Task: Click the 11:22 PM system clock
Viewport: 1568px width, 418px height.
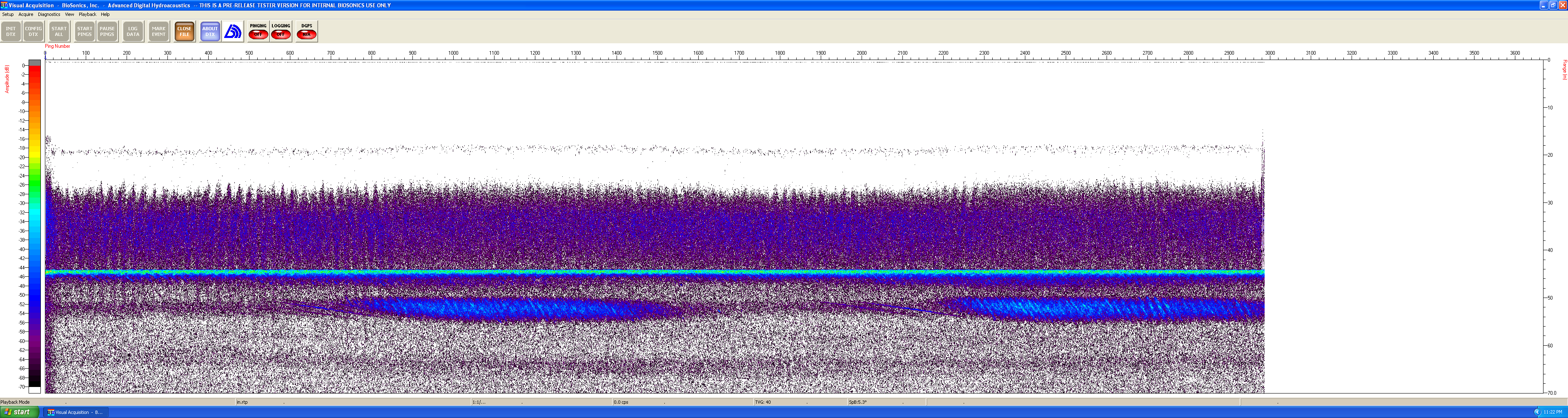Action: [x=1553, y=412]
